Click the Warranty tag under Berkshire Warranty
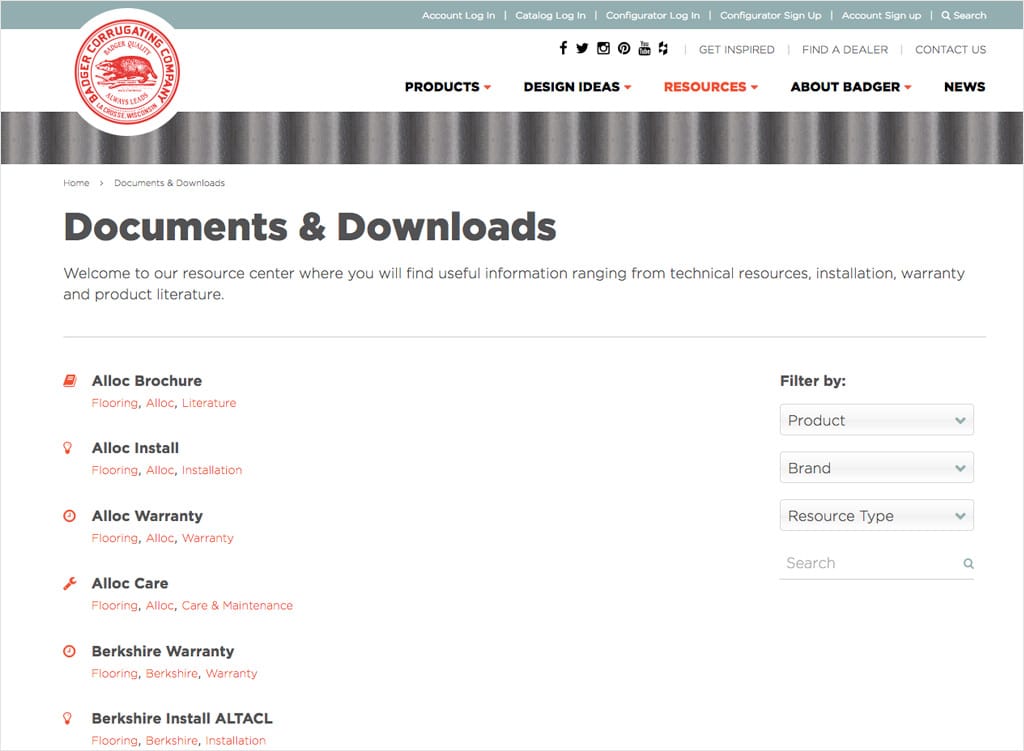Viewport: 1024px width, 751px height. 231,673
